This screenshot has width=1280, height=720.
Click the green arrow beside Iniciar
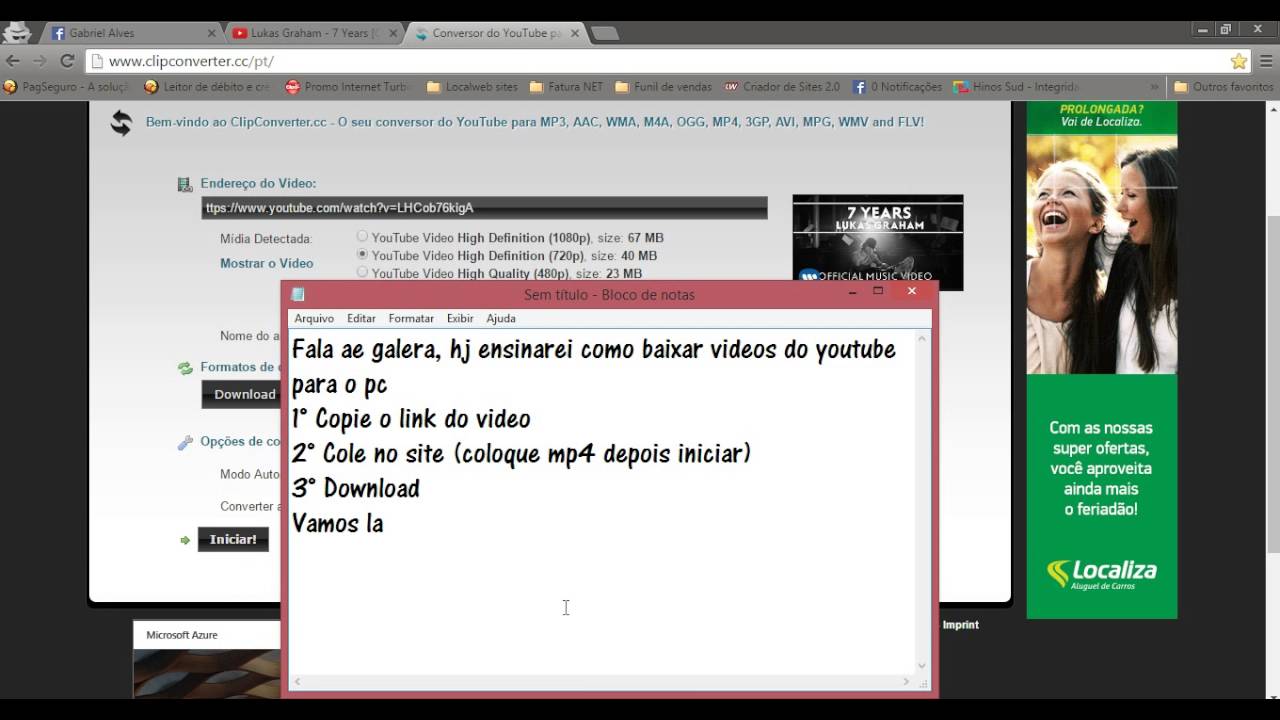[x=185, y=540]
